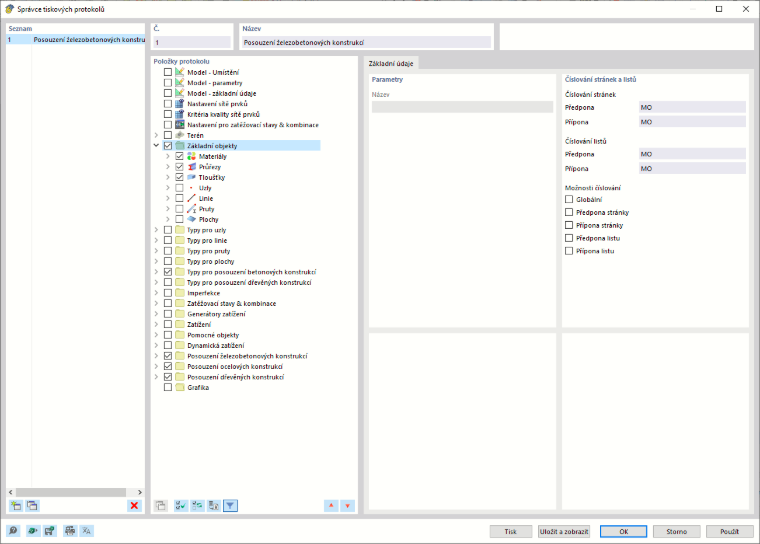Select Generátory zatížení tree item
The width and height of the screenshot is (760, 544).
click(216, 314)
